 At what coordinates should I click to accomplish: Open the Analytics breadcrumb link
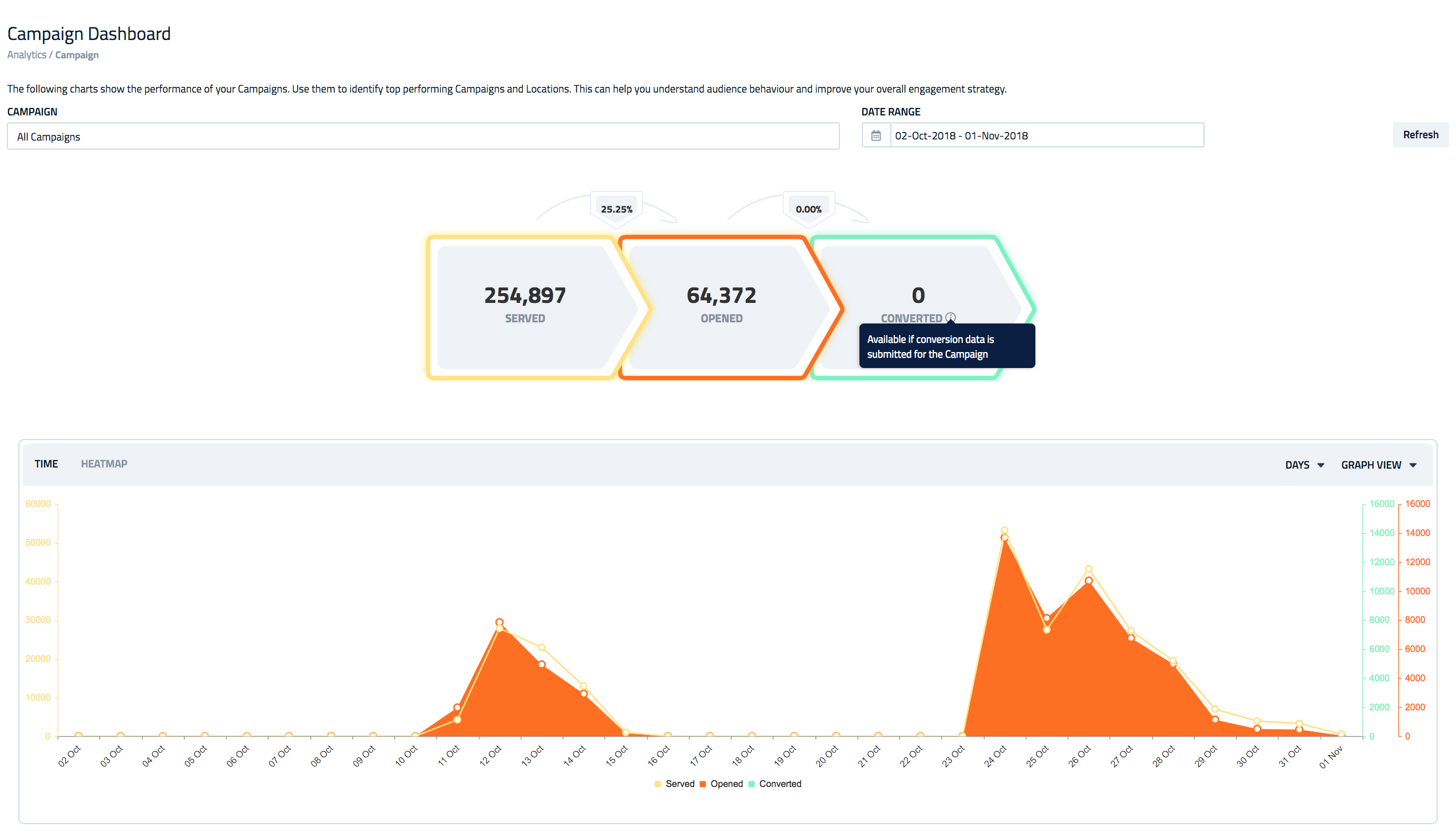click(26, 55)
